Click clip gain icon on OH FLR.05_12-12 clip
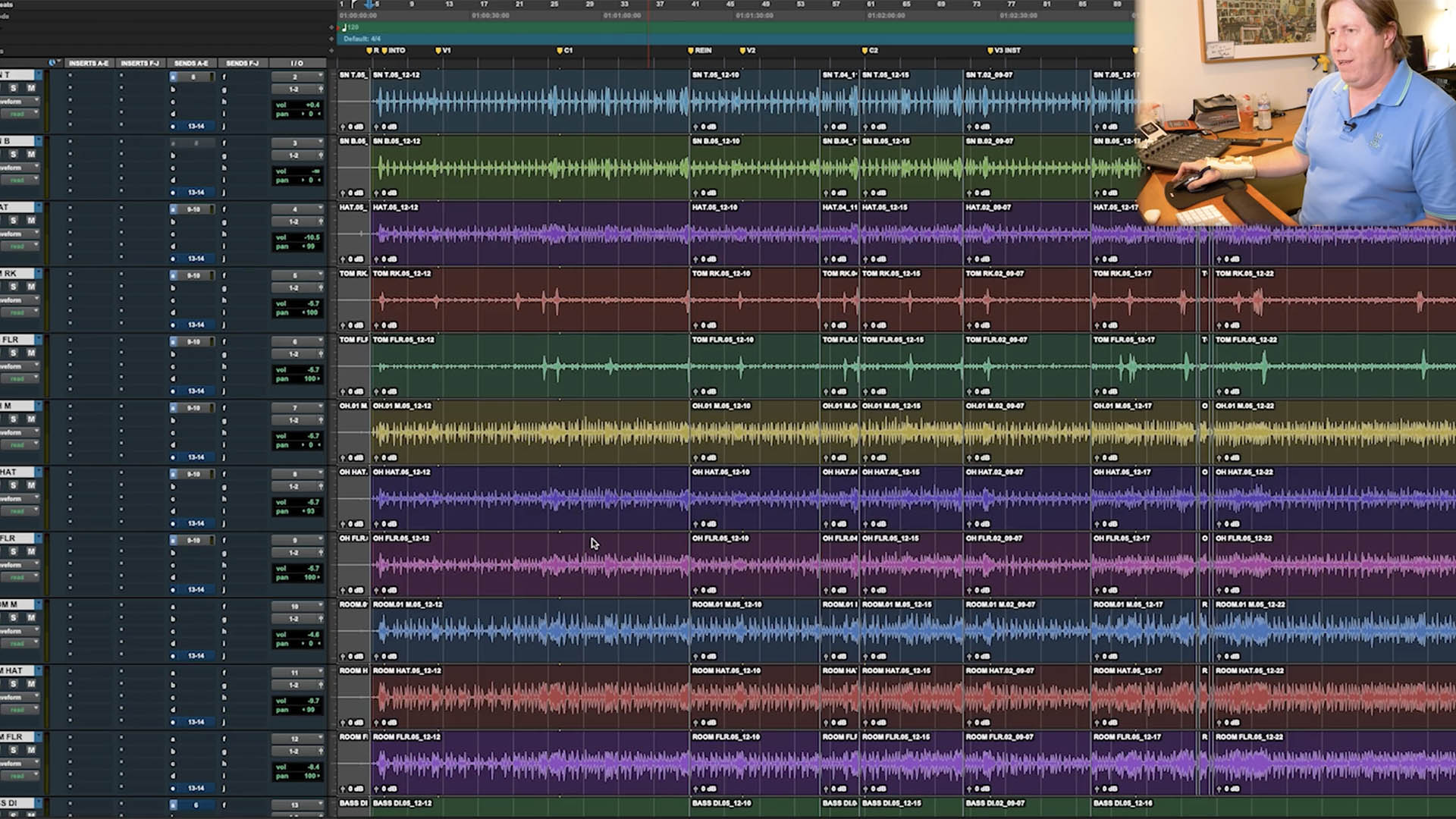1456x819 pixels. pyautogui.click(x=377, y=590)
